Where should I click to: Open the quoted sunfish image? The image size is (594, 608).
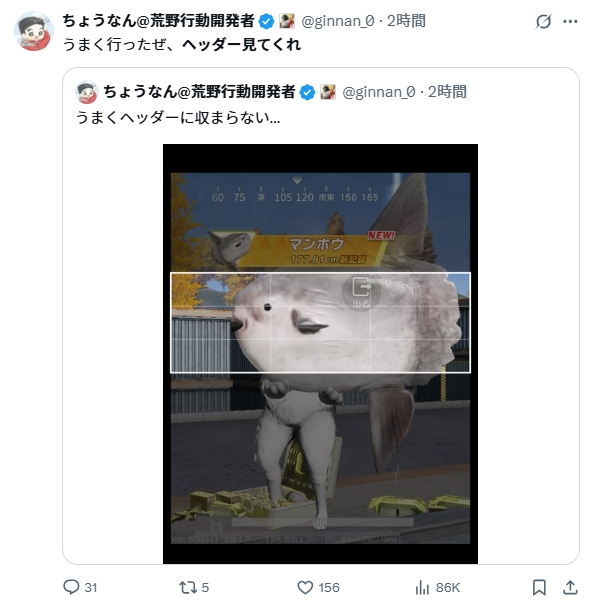point(320,354)
